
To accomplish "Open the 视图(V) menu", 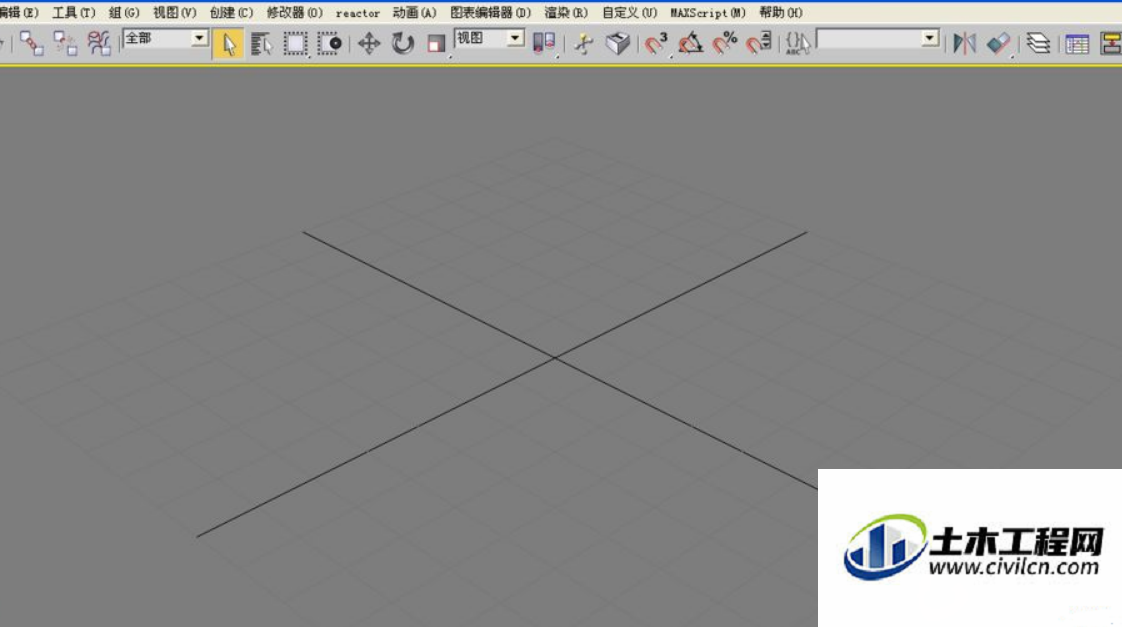I will point(175,13).
